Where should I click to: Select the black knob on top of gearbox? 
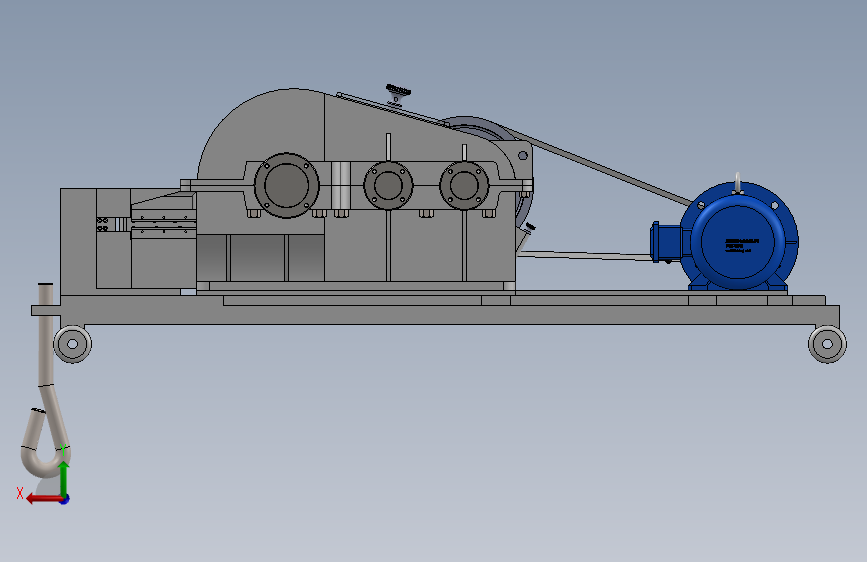point(398,90)
